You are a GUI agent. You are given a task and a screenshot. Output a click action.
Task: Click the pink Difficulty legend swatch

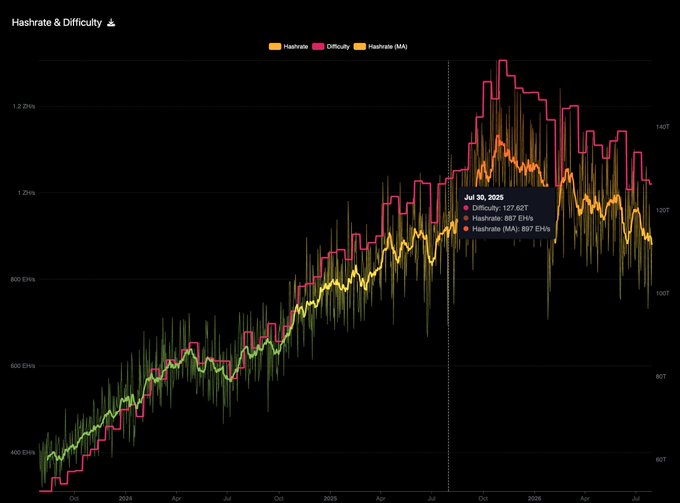pos(318,46)
